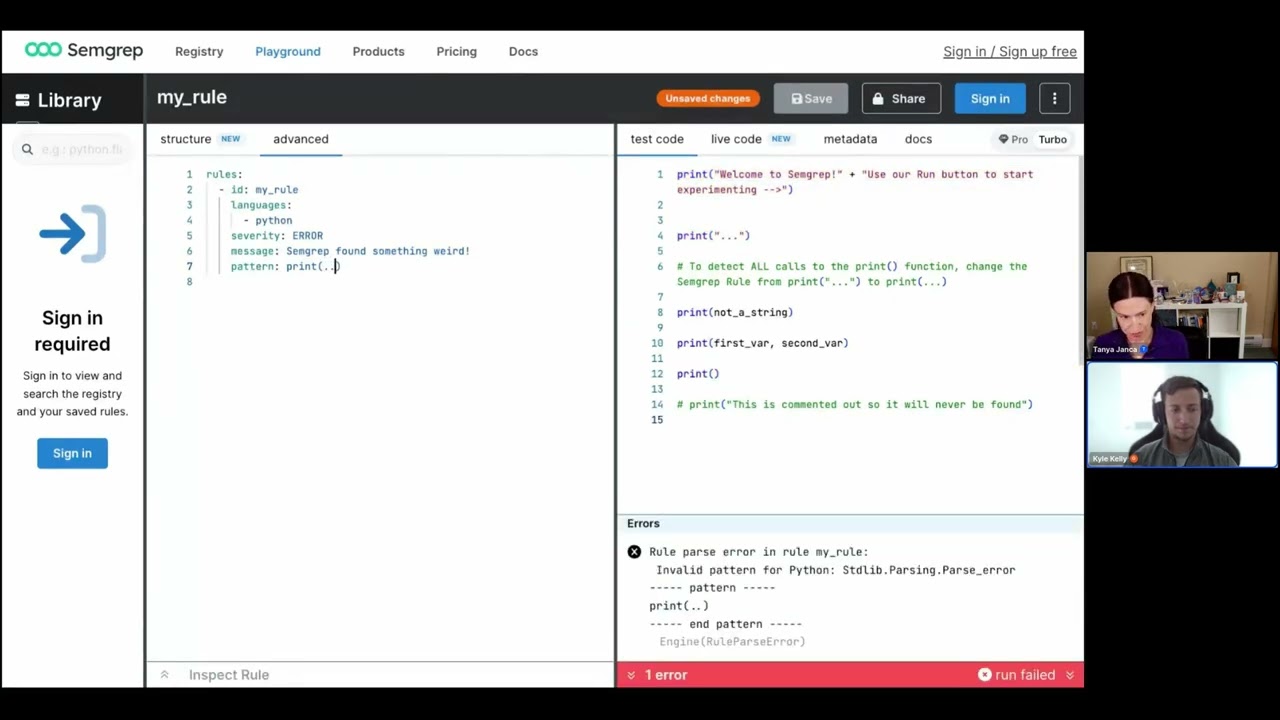Click the rule parse error X icon

coord(634,552)
